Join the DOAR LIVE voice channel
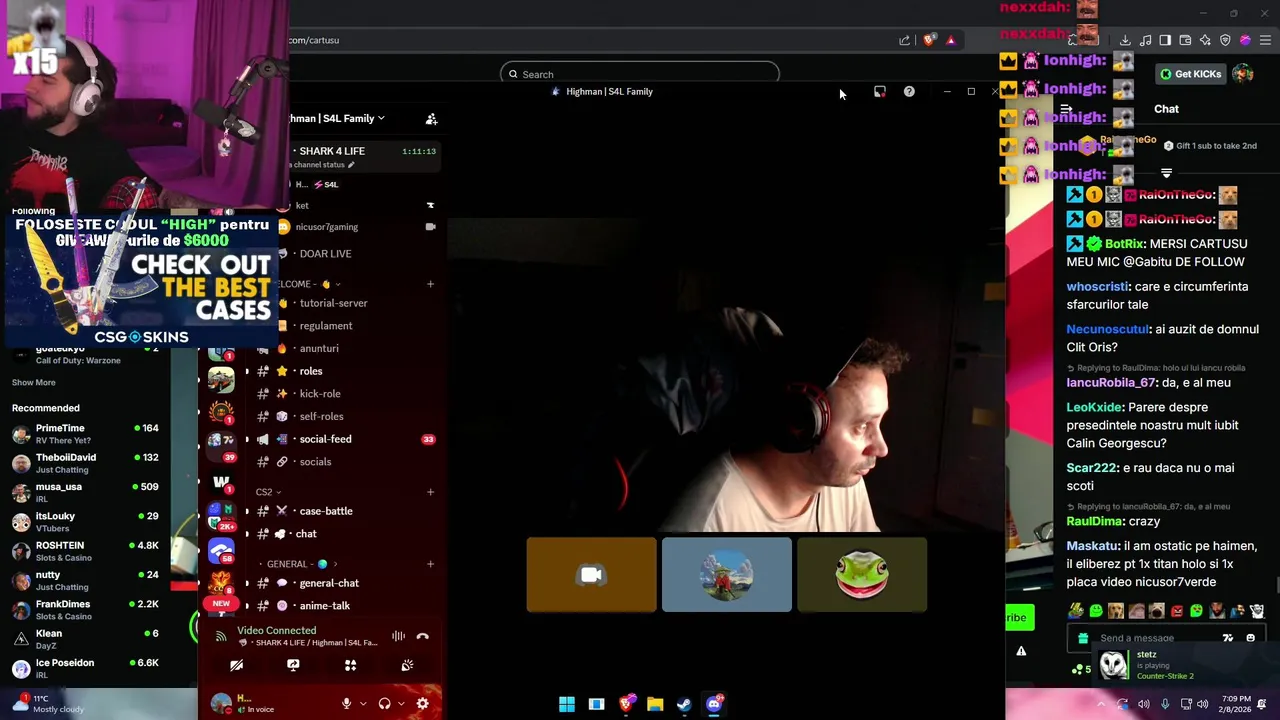The height and width of the screenshot is (720, 1280). 325,254
